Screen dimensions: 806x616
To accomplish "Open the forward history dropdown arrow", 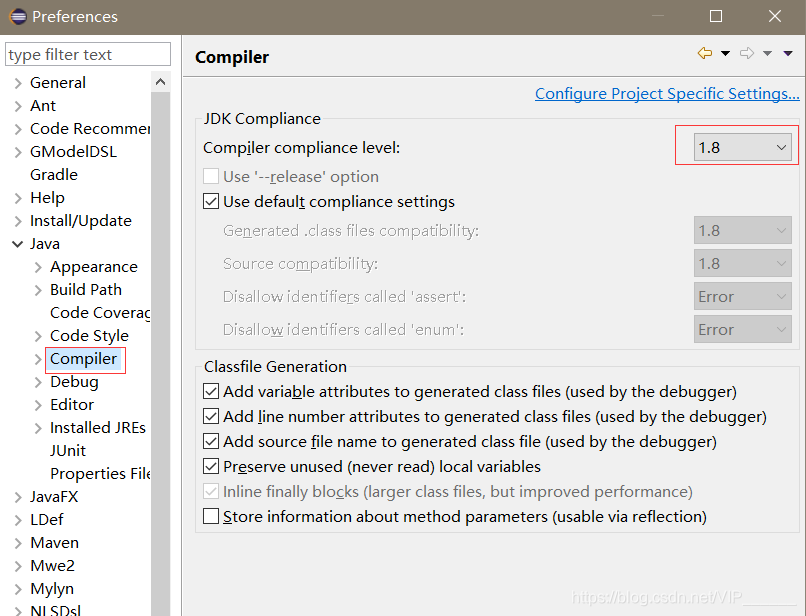I will tap(767, 53).
